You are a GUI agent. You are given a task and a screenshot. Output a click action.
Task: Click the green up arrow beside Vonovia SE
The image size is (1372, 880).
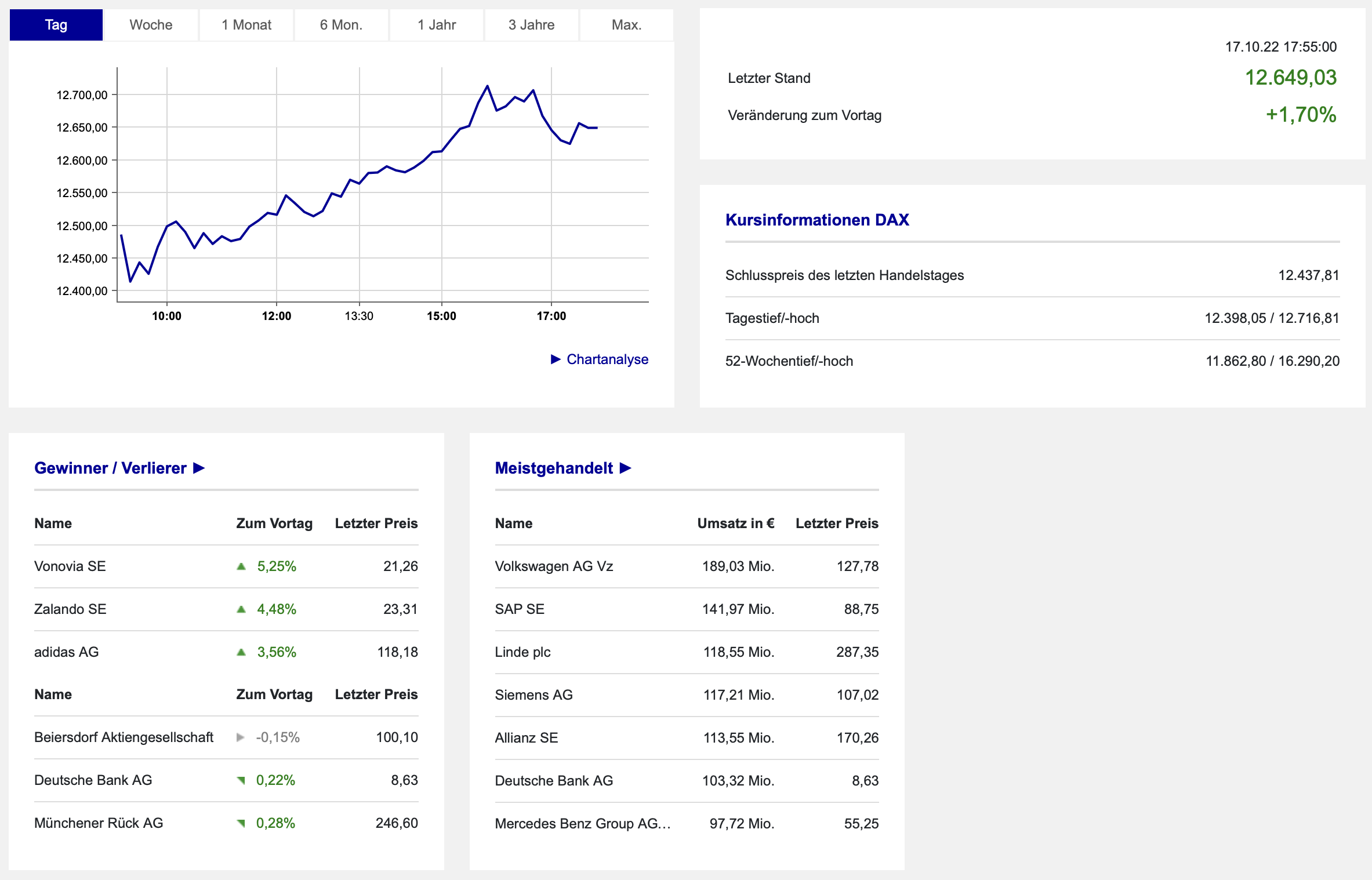click(241, 566)
